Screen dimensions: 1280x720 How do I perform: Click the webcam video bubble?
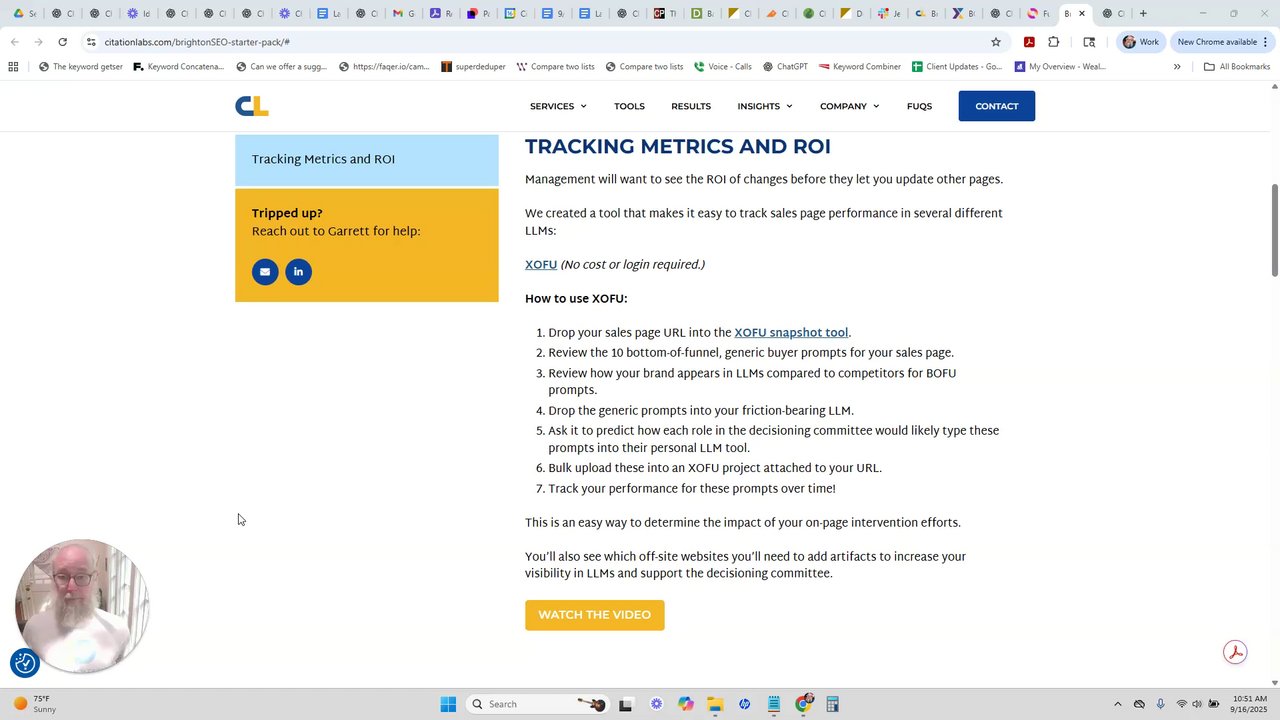[82, 606]
